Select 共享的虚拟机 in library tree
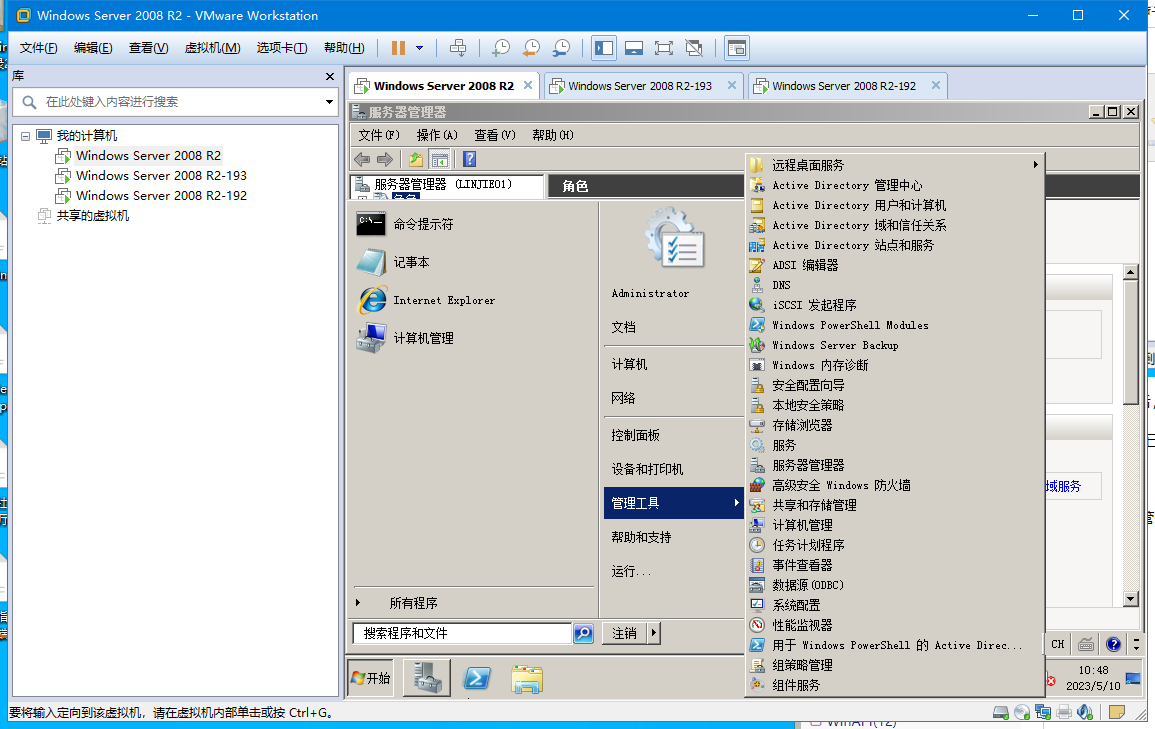The height and width of the screenshot is (729, 1155). point(93,215)
